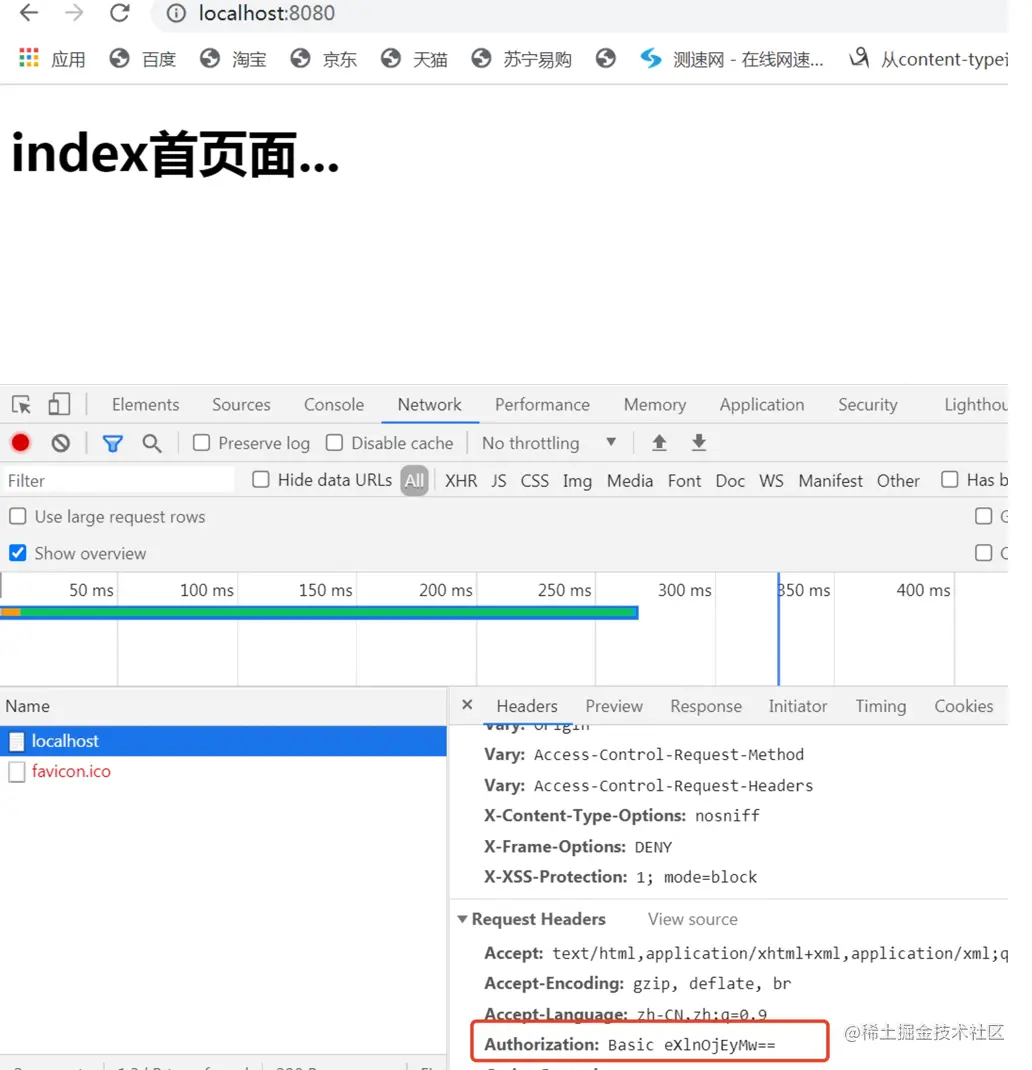Click the export HAR download icon
This screenshot has width=1032, height=1070.
(699, 443)
